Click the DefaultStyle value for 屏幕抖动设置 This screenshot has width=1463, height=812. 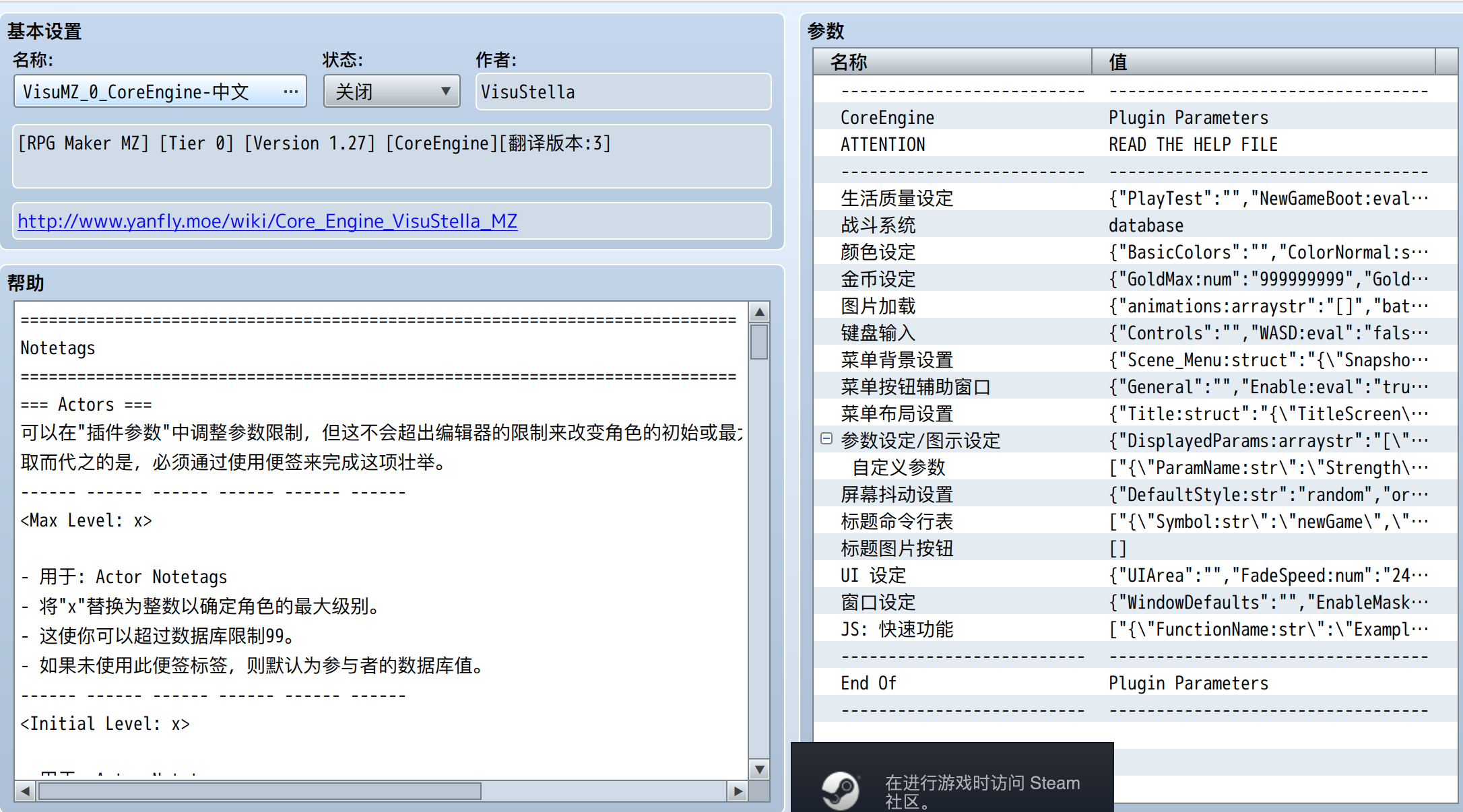click(x=1268, y=495)
